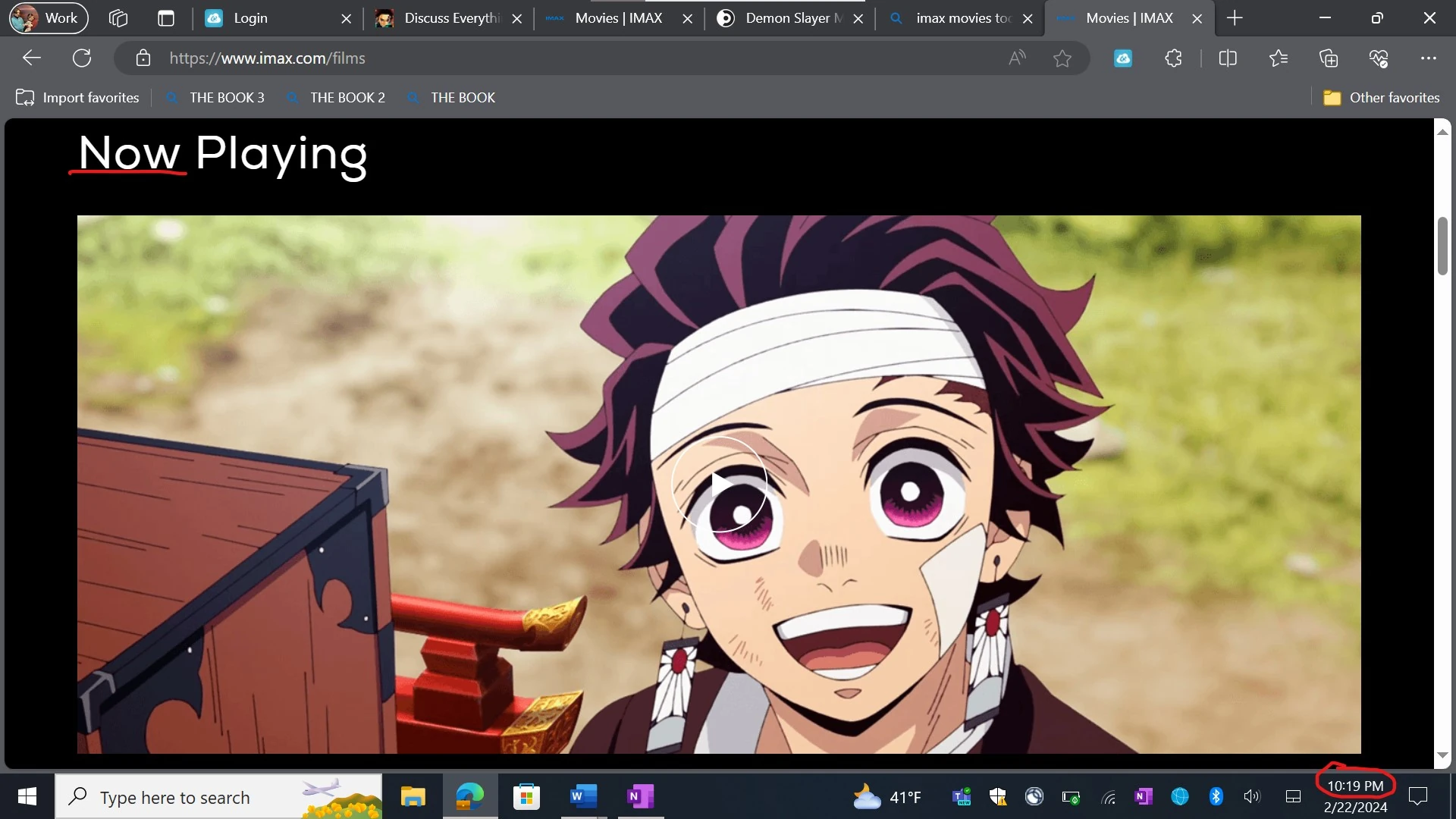Screen dimensions: 1456x819
Task: Play the Demon Slayer trailer video
Action: 719,485
